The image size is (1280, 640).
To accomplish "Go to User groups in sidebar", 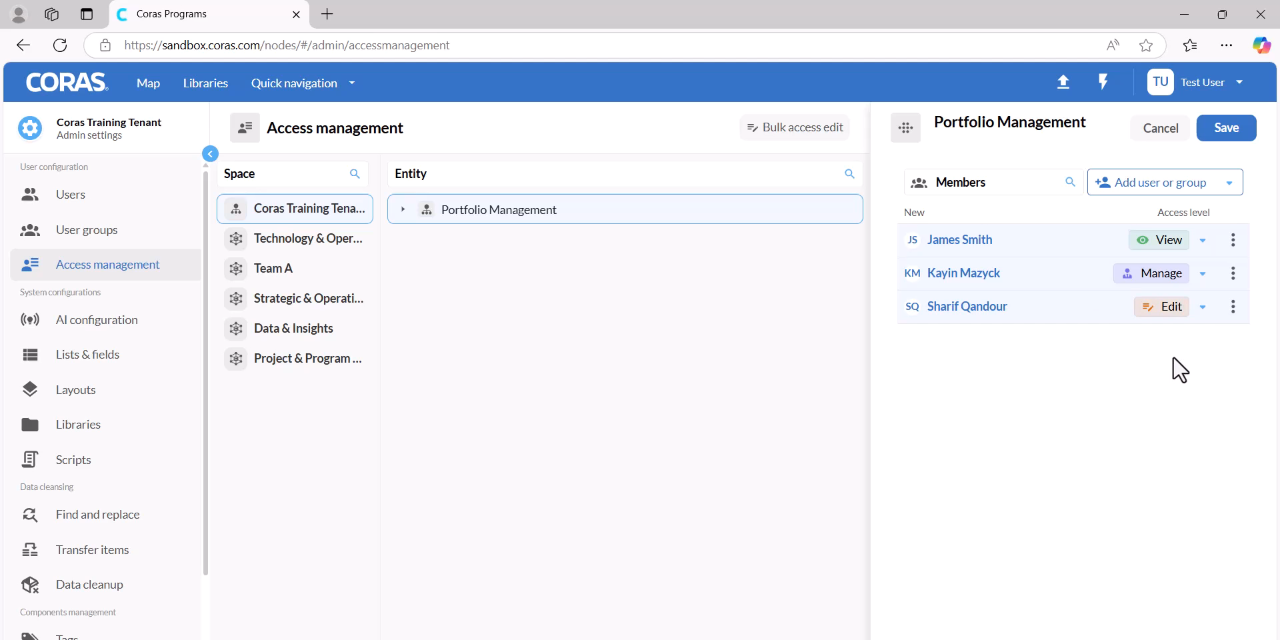I will [x=106, y=230].
